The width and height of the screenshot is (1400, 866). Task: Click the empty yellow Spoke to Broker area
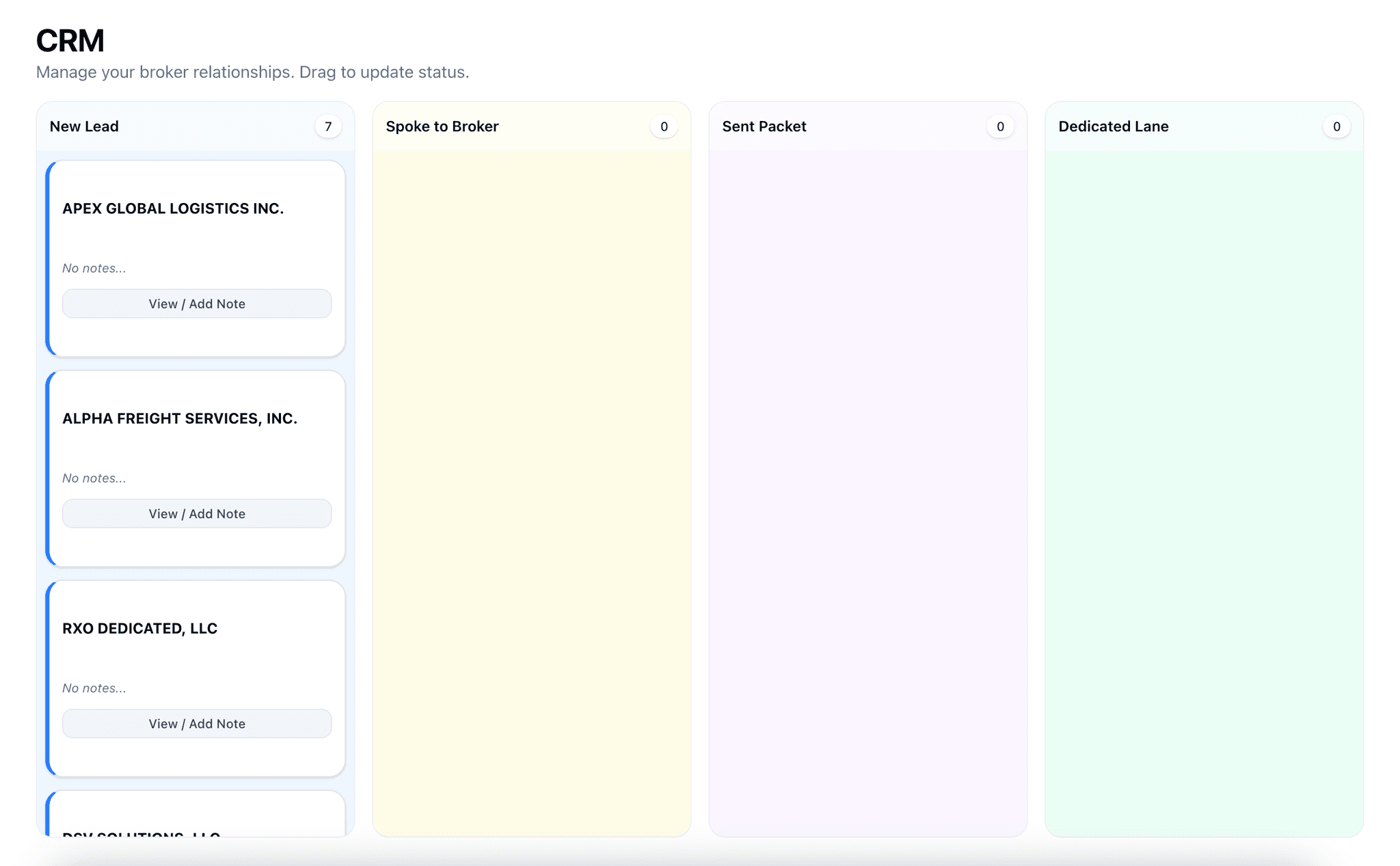click(531, 478)
